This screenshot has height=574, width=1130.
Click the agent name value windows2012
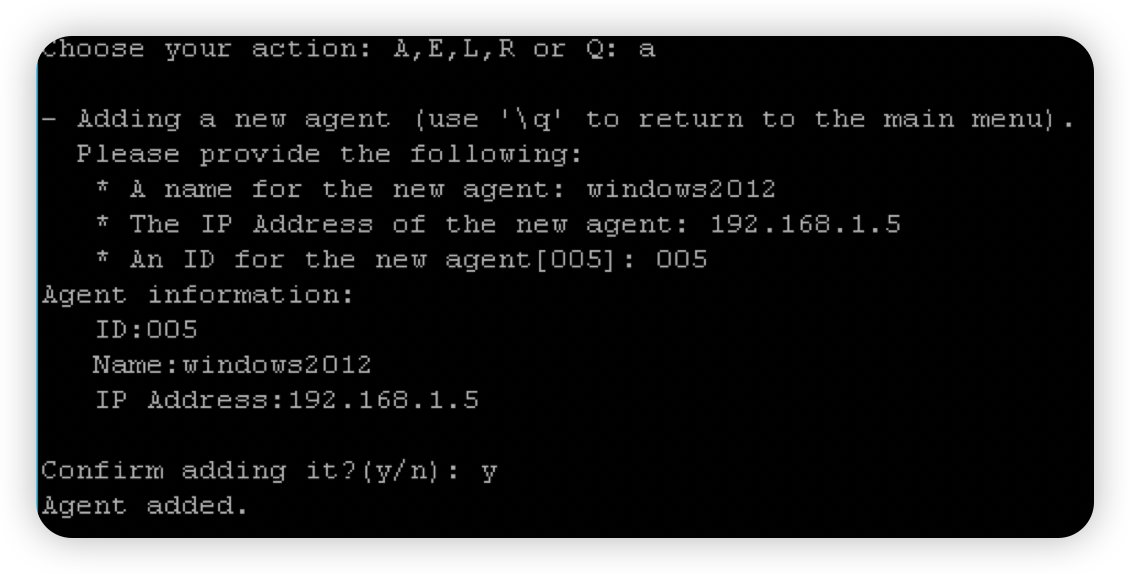[x=681, y=189]
